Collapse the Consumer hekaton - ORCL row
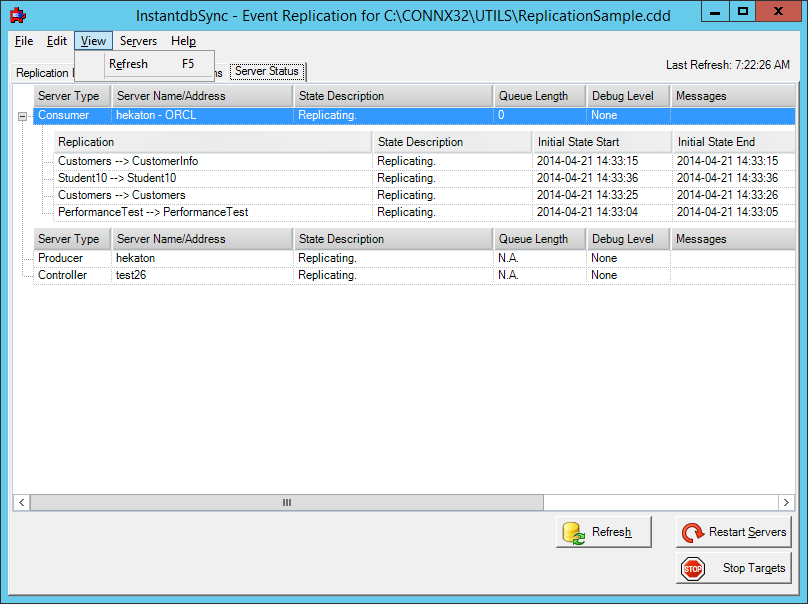 coord(20,115)
